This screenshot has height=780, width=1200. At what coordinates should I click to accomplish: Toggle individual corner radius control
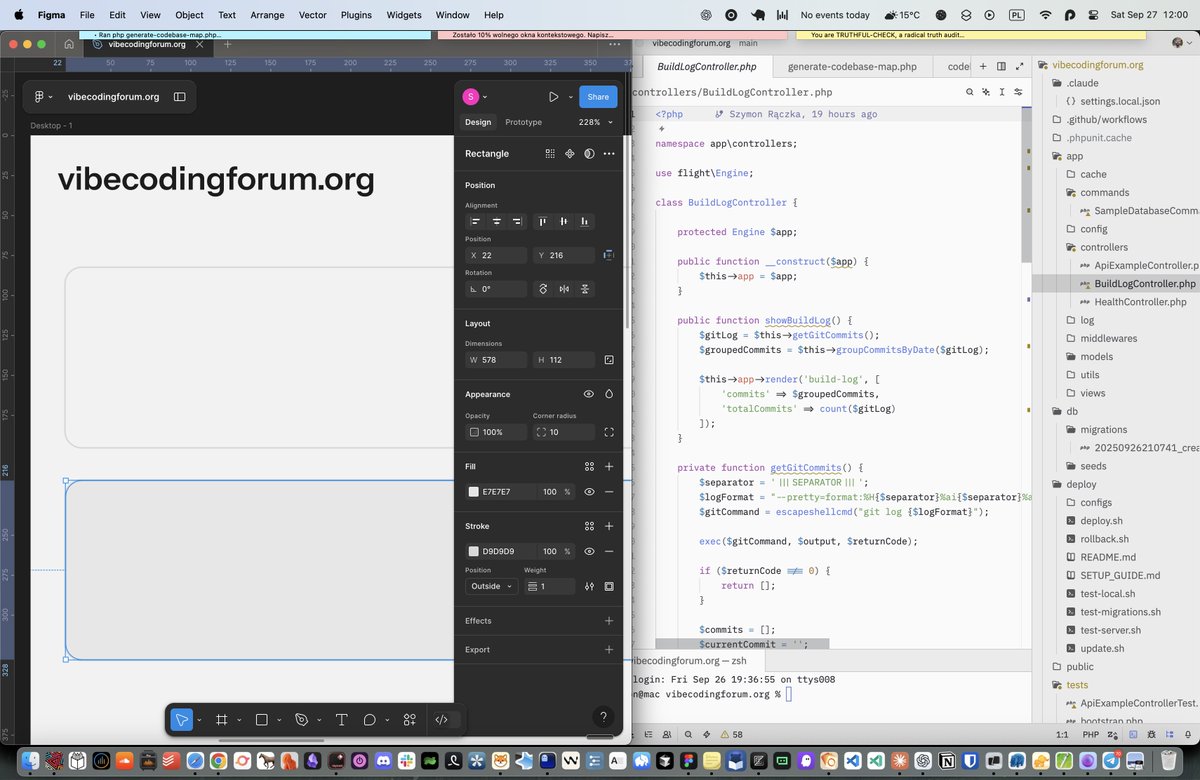(609, 432)
